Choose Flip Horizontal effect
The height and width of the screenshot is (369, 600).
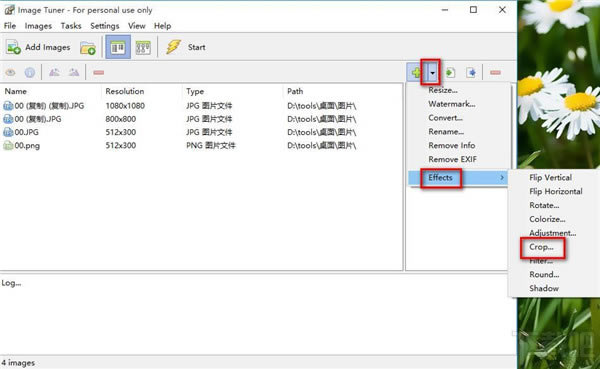pos(556,191)
